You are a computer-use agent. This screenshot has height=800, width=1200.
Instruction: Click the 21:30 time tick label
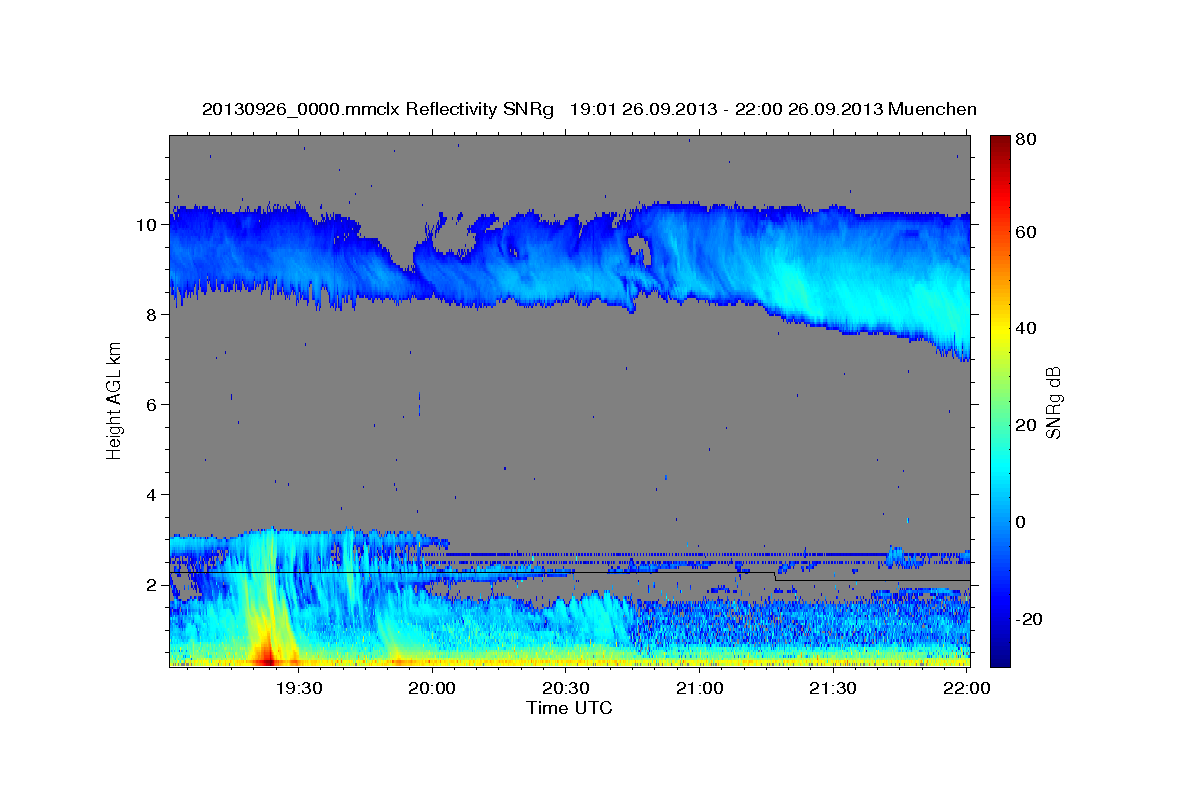[832, 688]
